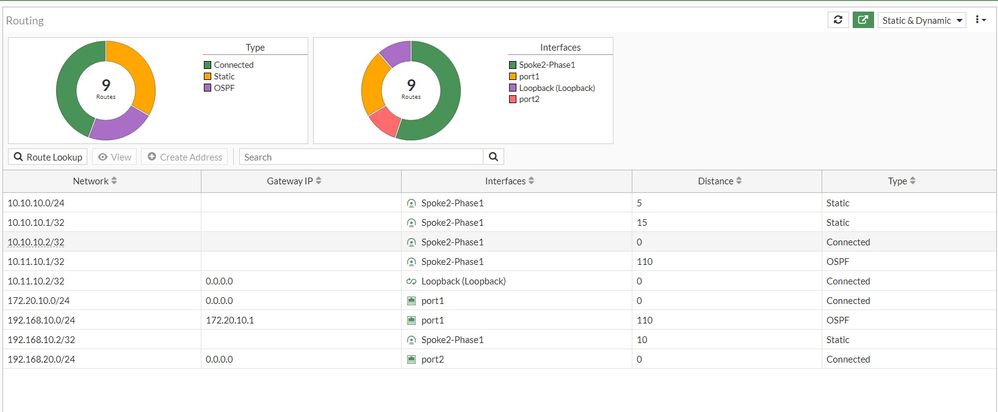Click distance value 15
Screen dimensions: 998x412
coord(641,223)
